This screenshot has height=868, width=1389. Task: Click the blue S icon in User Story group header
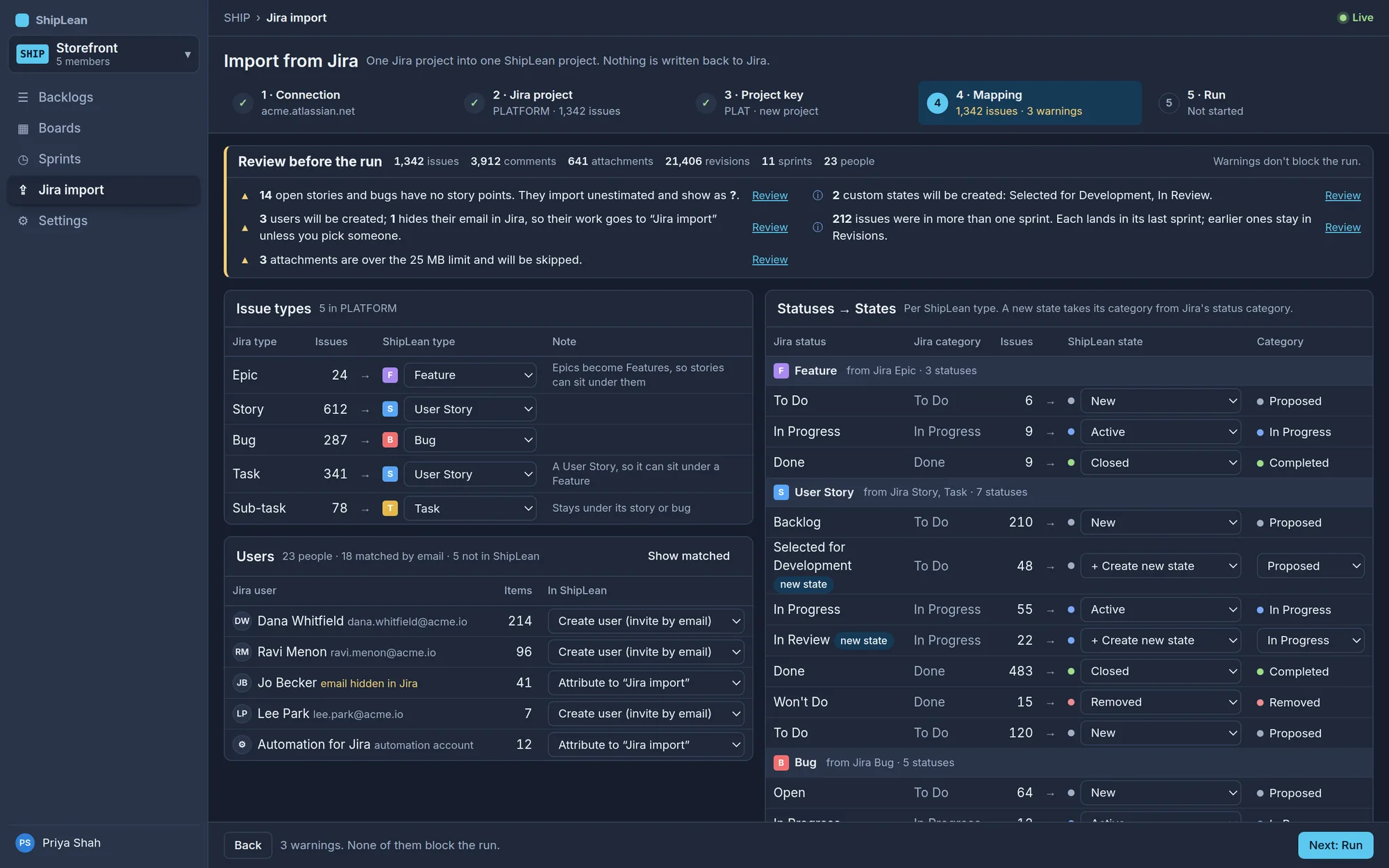(x=781, y=492)
